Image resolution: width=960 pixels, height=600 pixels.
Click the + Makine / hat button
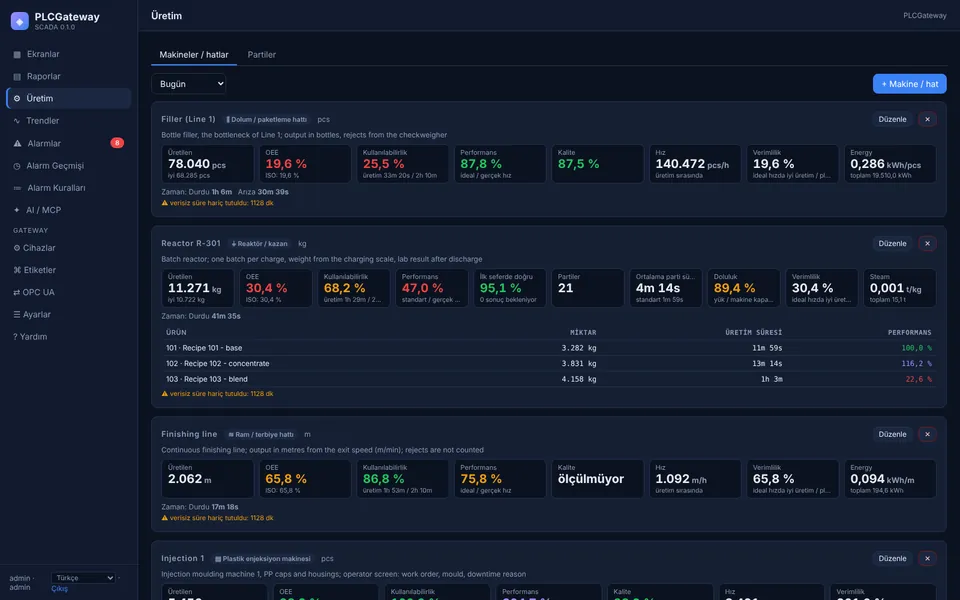[909, 84]
